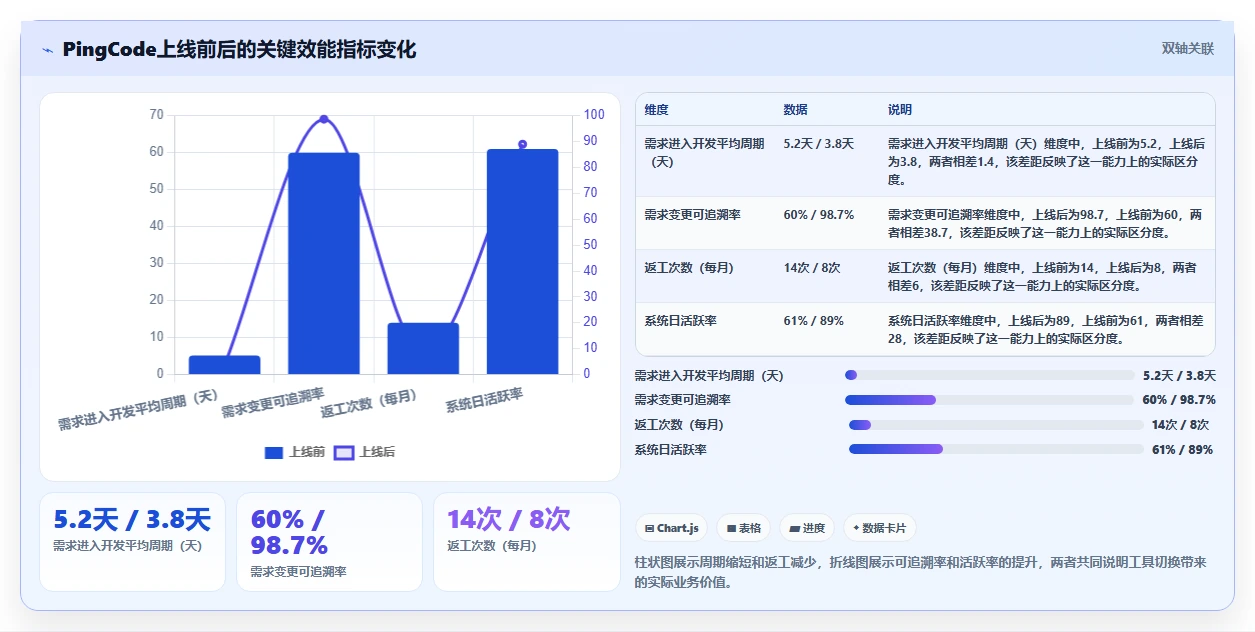This screenshot has width=1255, height=632.
Task: Click 系统日活跃率 in the table's first column
Action: (x=680, y=321)
